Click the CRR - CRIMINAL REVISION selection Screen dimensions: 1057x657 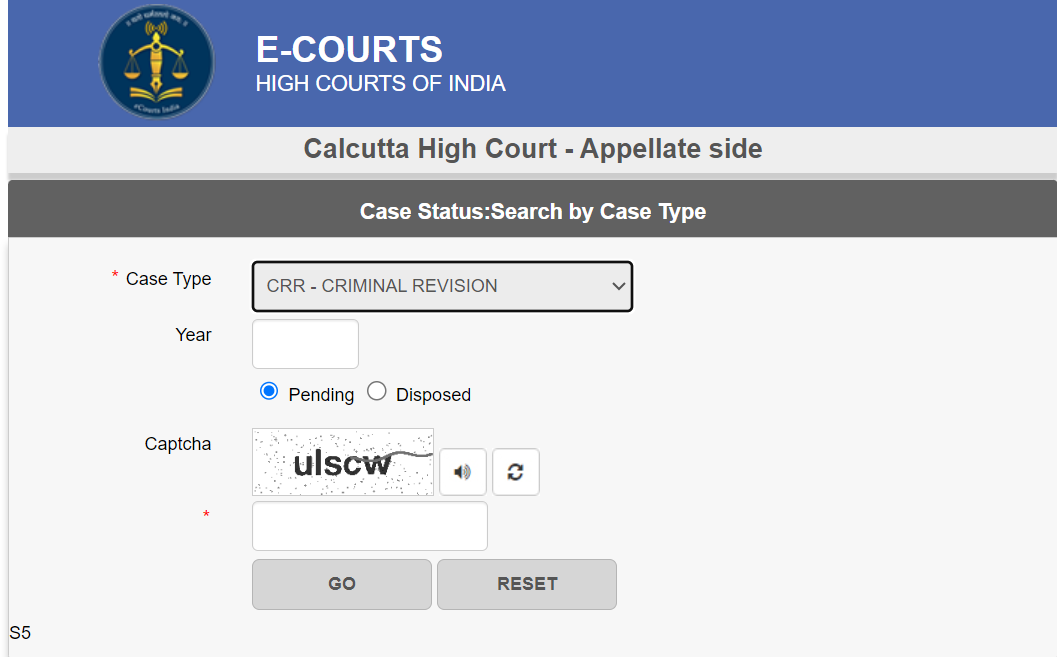click(382, 286)
